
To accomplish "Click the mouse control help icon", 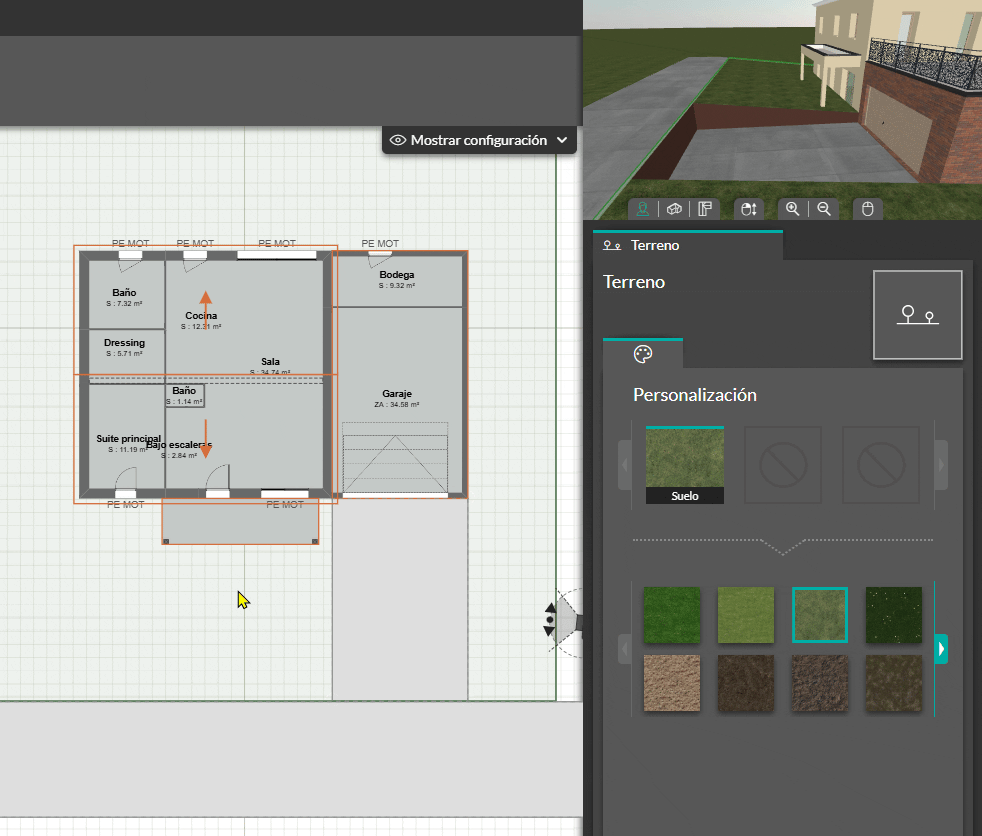I will coord(867,209).
